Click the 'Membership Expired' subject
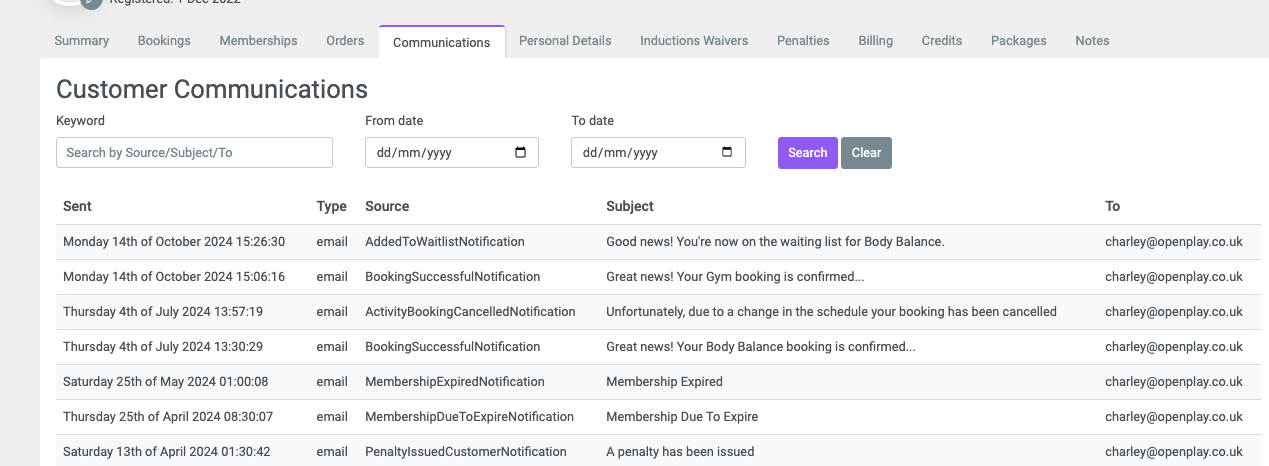The height and width of the screenshot is (466, 1269). tap(664, 382)
